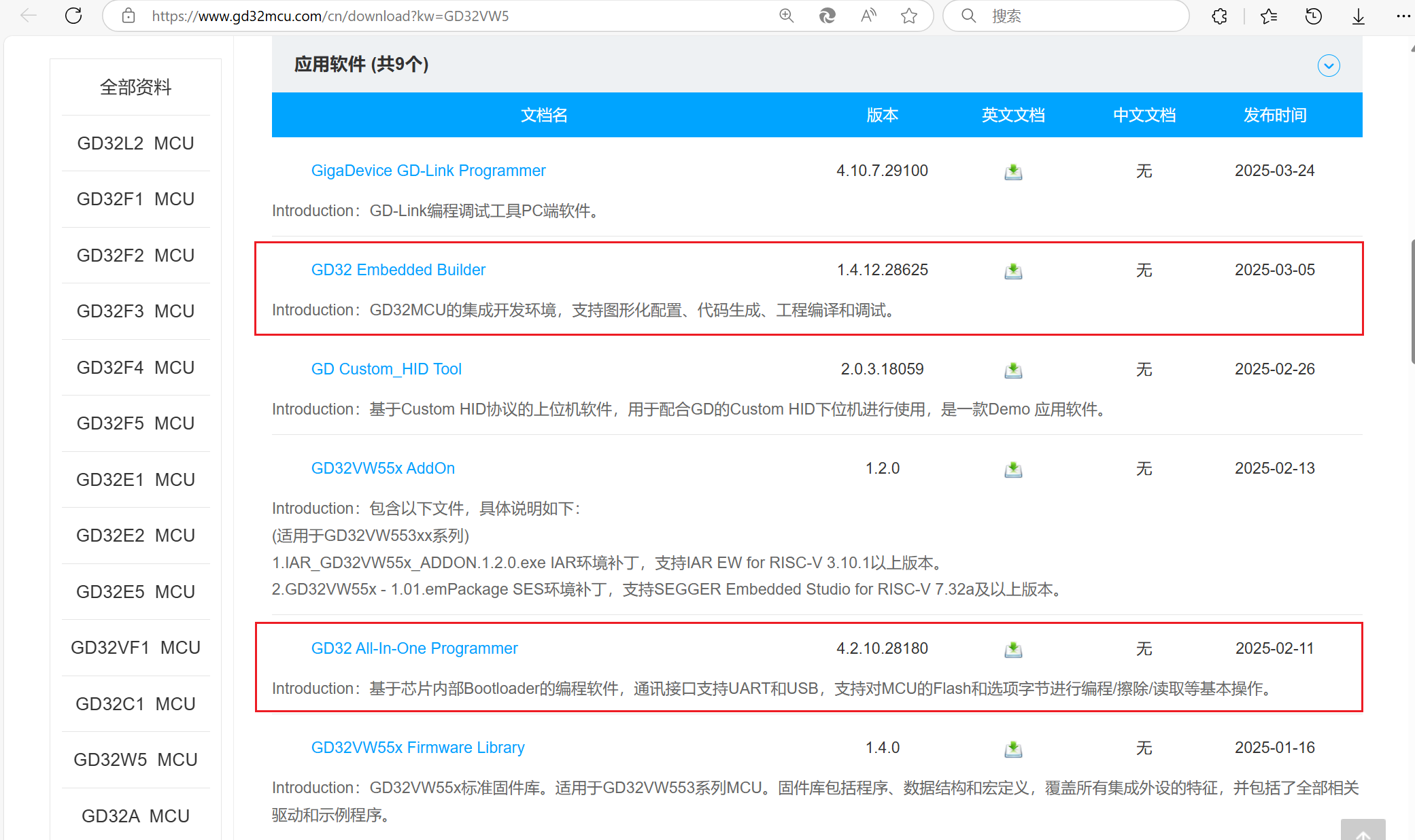Select GD32F3 MCU category
The image size is (1415, 840).
pos(136,311)
